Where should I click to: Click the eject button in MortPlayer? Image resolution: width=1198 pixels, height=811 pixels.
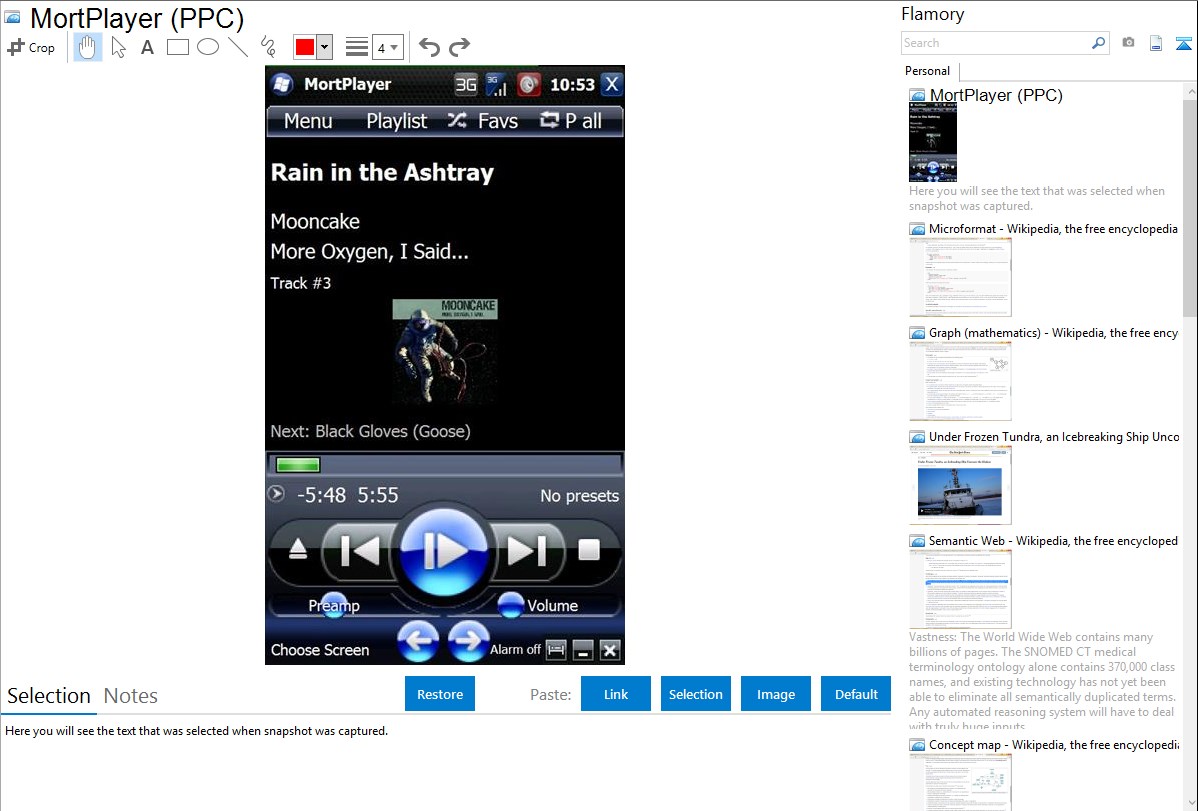(x=298, y=549)
